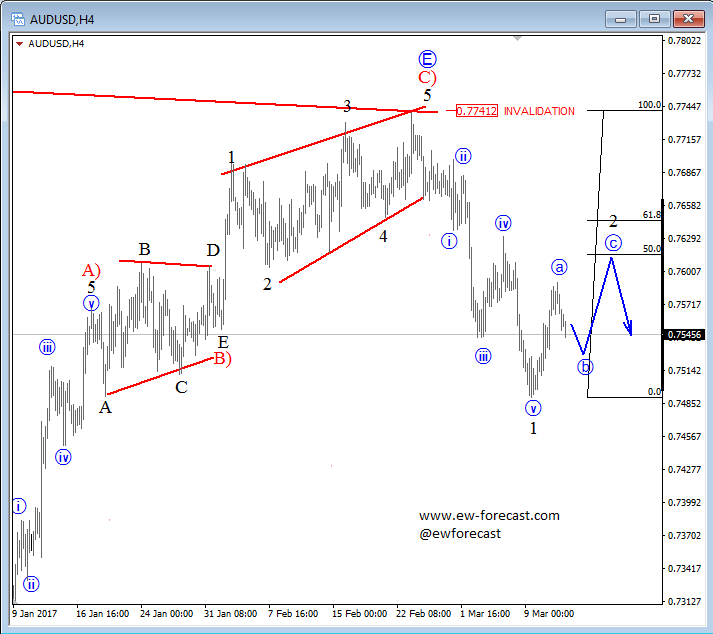Click current price tag 0.75456 on price scale
The width and height of the screenshot is (713, 634).
pyautogui.click(x=684, y=335)
